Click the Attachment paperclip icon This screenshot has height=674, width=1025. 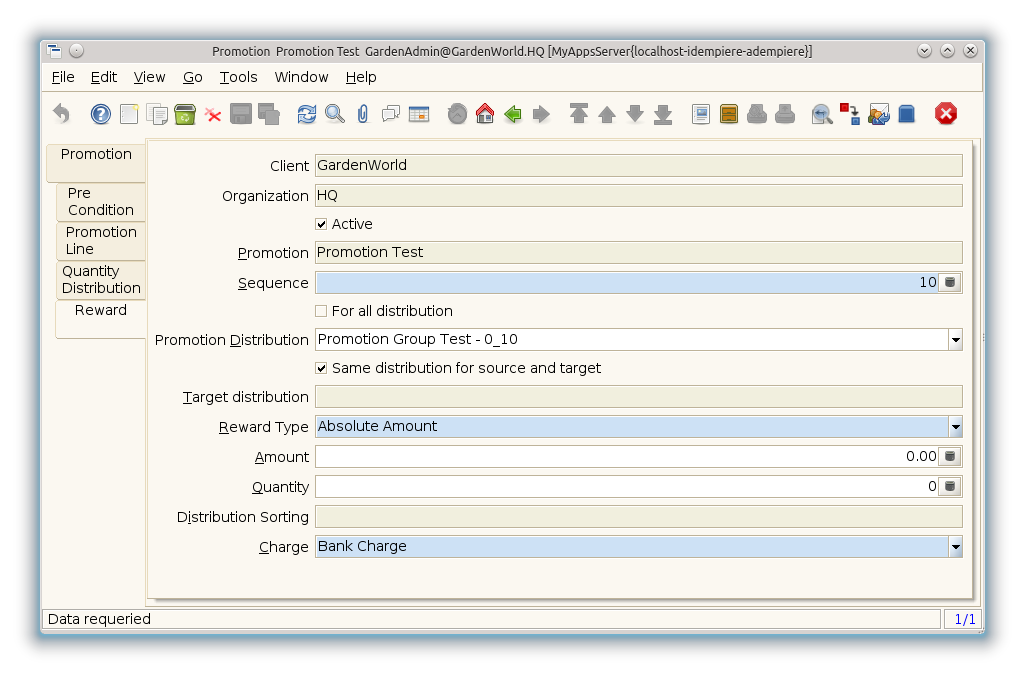[362, 114]
